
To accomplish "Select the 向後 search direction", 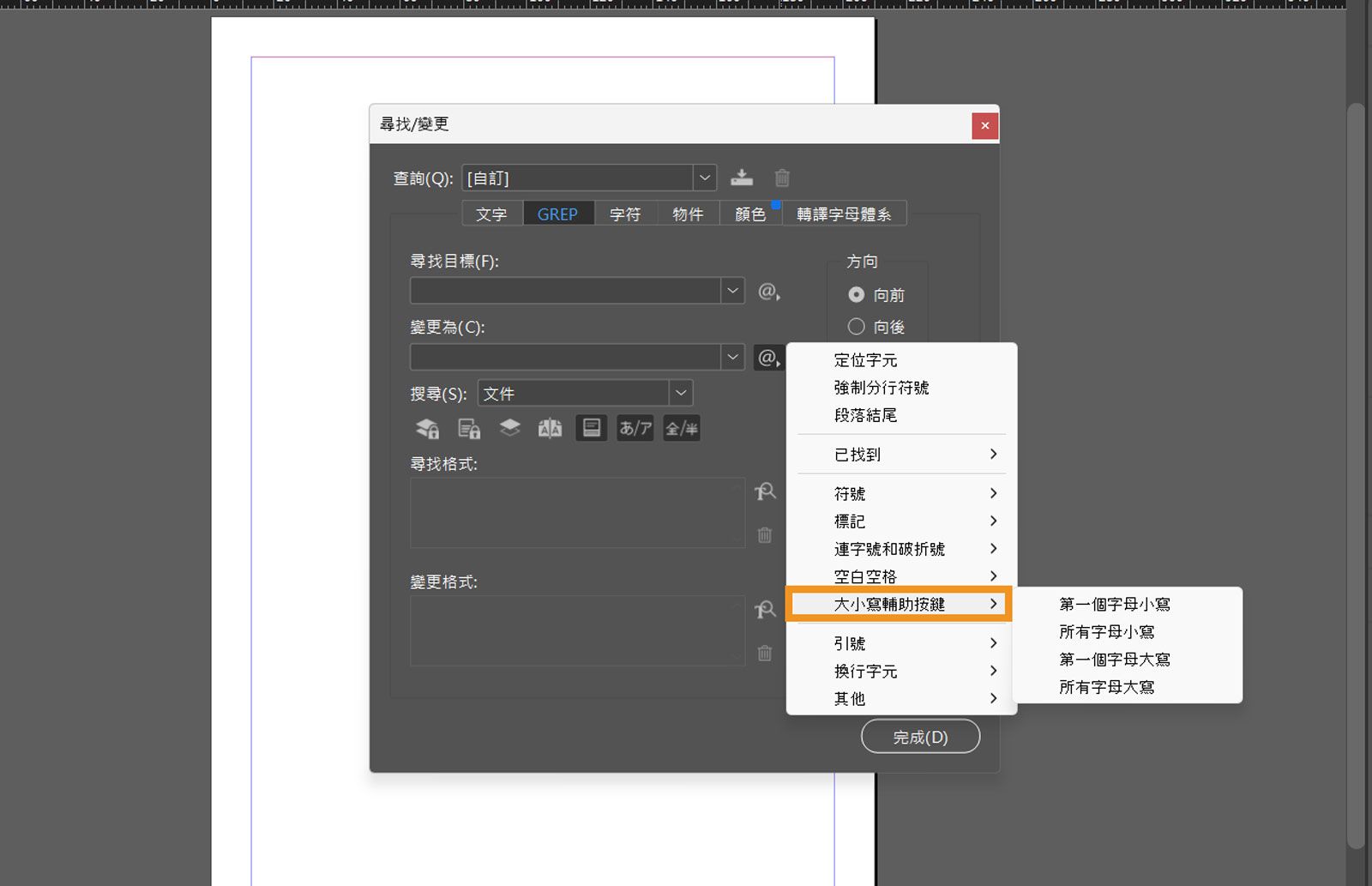I will (856, 326).
